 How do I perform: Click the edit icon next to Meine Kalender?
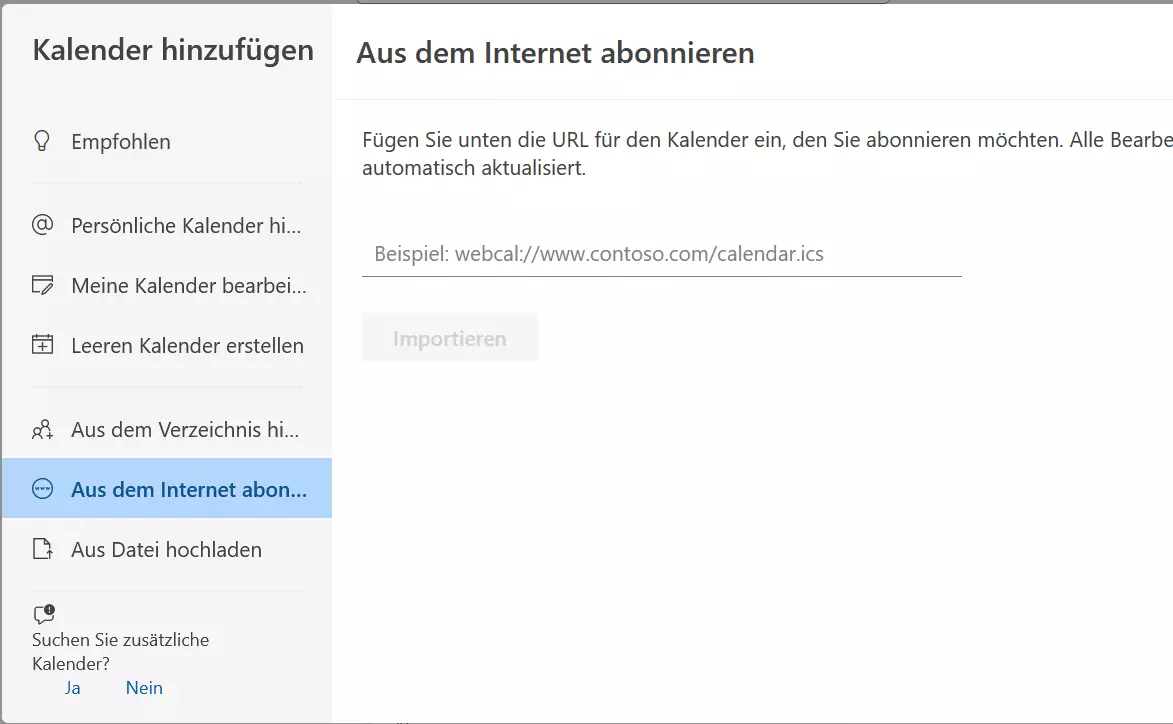tap(41, 285)
